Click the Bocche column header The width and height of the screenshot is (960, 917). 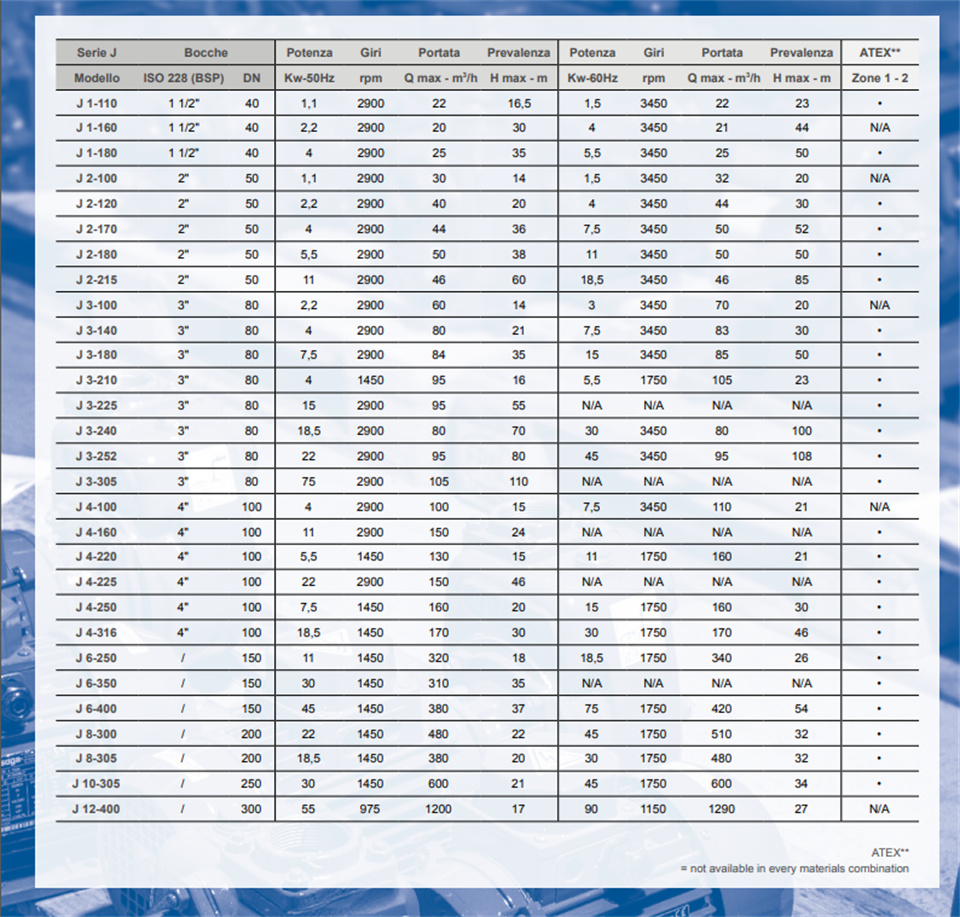click(206, 53)
